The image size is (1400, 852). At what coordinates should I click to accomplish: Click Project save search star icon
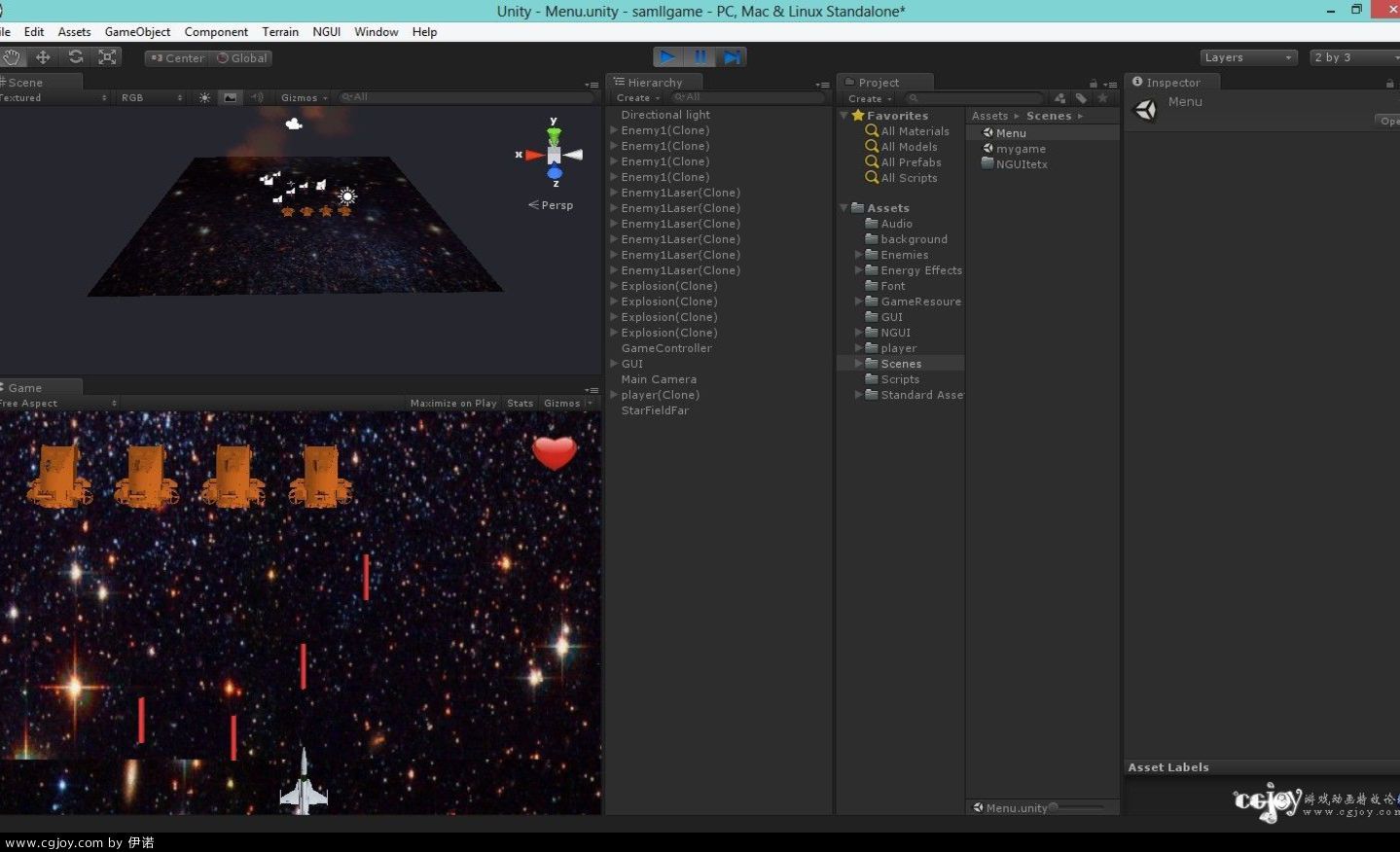click(x=1102, y=98)
